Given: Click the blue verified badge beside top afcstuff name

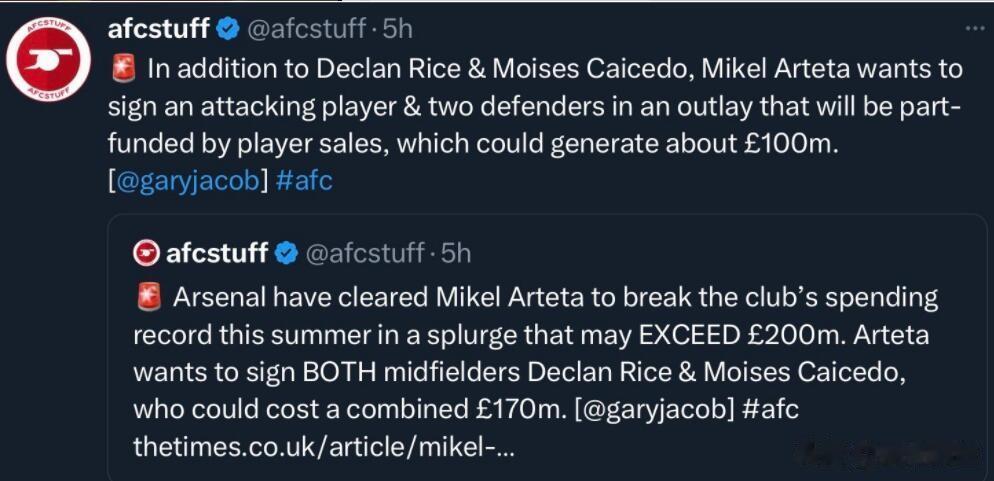Looking at the screenshot, I should click(229, 30).
